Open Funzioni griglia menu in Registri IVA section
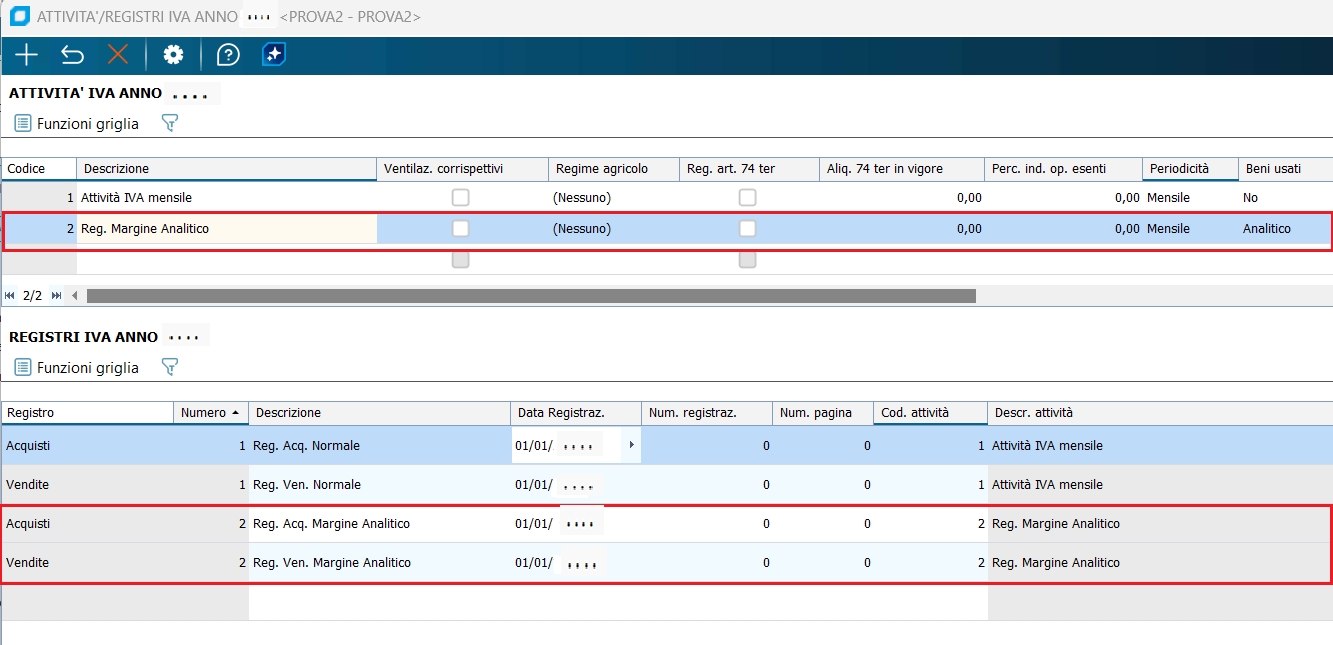This screenshot has height=645, width=1333. coord(77,368)
